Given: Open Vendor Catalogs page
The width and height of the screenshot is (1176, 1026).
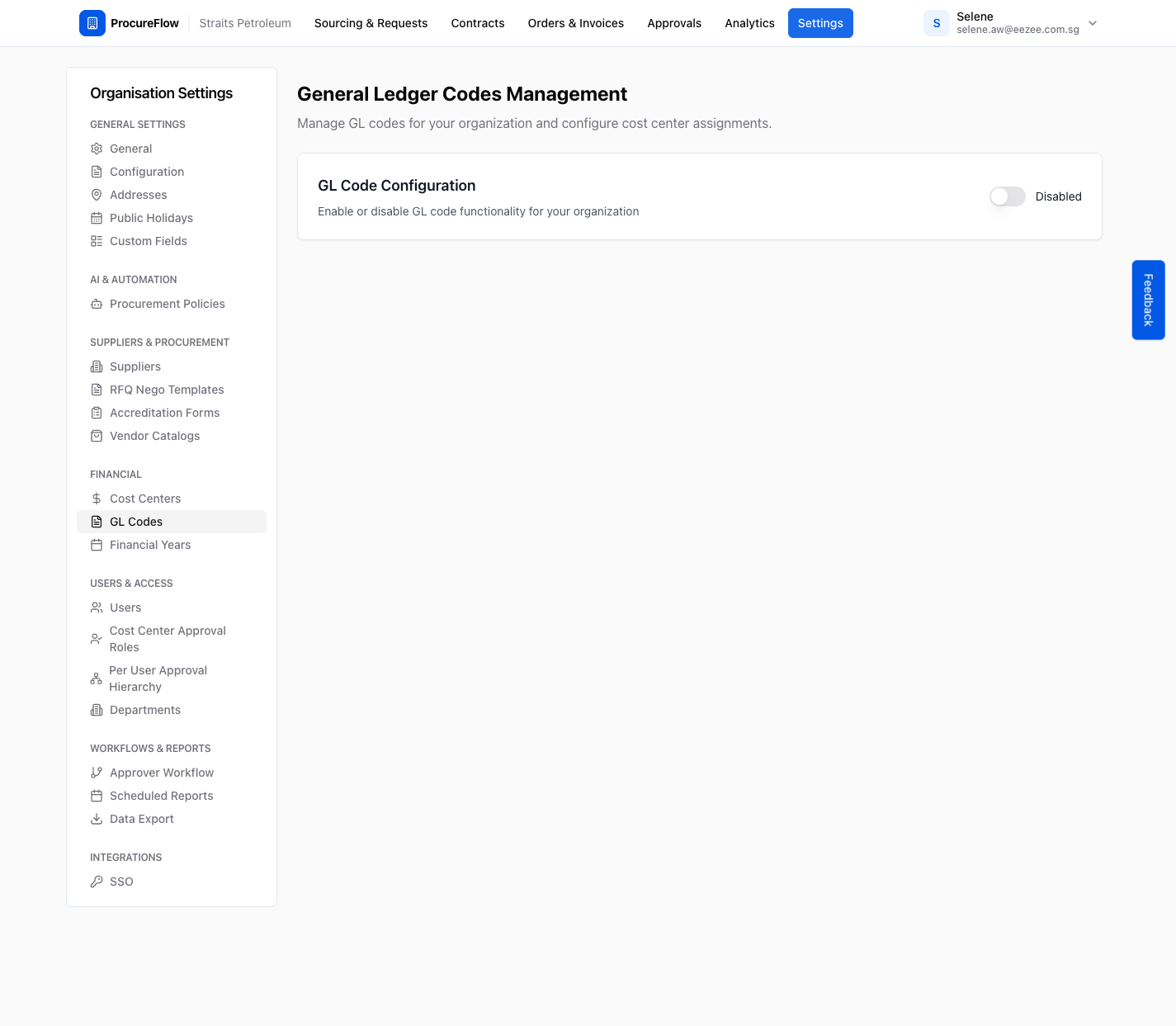Looking at the screenshot, I should pyautogui.click(x=172, y=436).
